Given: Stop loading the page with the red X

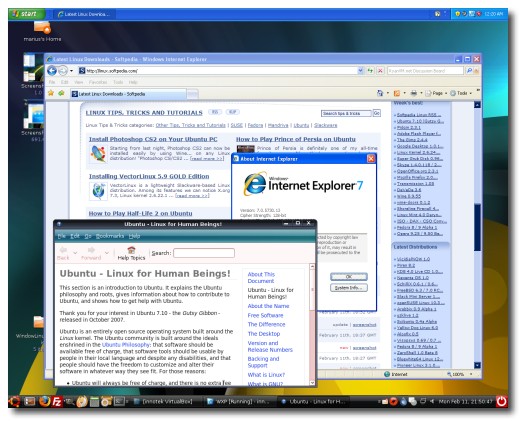Looking at the screenshot, I should click(380, 71).
